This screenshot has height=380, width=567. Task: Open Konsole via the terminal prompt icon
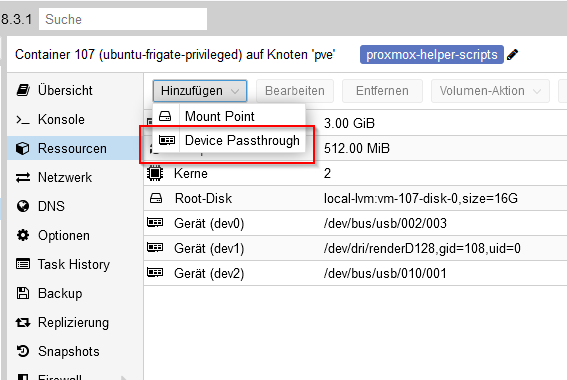tap(23, 119)
